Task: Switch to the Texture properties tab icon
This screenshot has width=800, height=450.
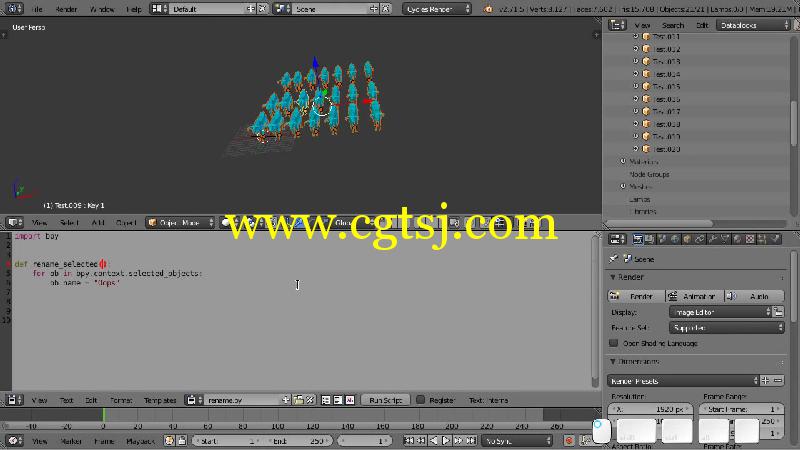Action: pyautogui.click(x=749, y=239)
